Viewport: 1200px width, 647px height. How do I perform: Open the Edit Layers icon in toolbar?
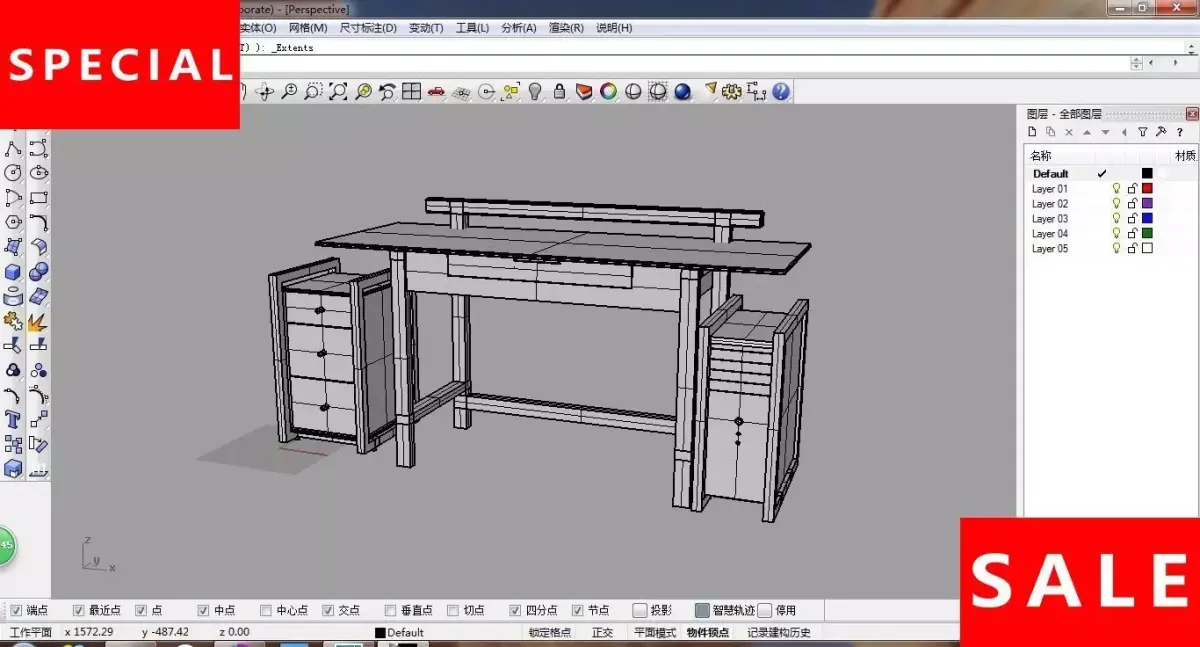tap(584, 91)
